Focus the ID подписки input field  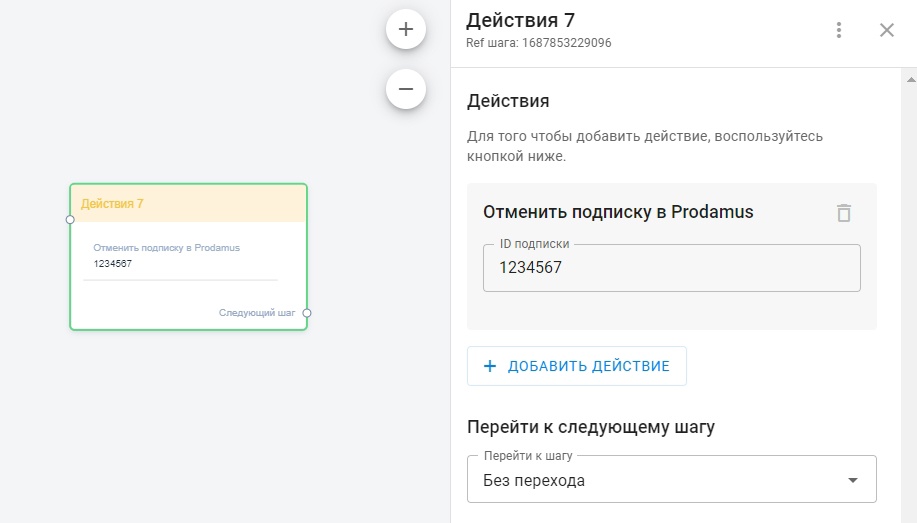point(671,268)
